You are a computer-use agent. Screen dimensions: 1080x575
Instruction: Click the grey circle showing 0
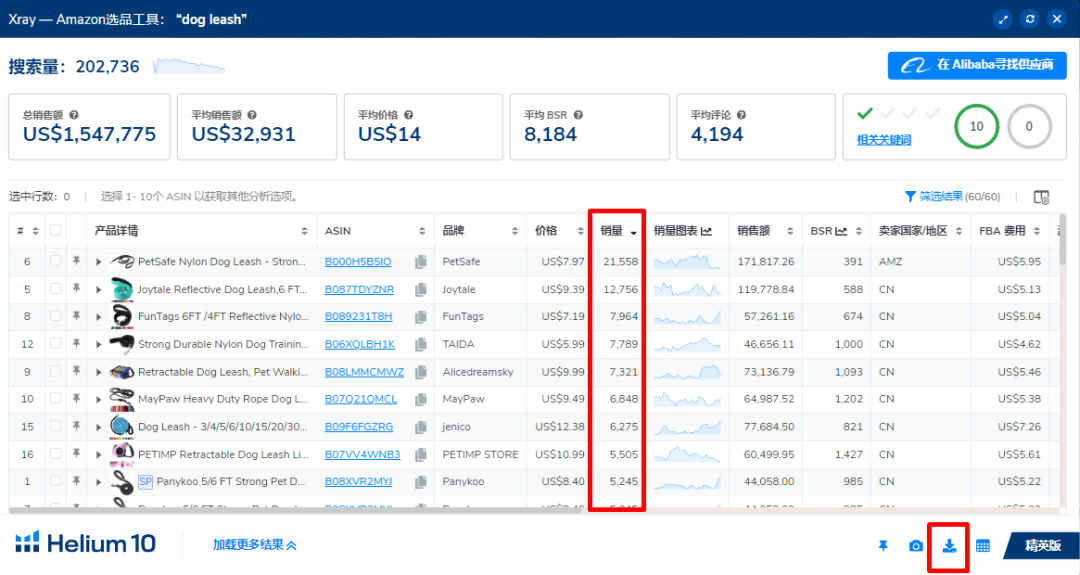point(1029,127)
